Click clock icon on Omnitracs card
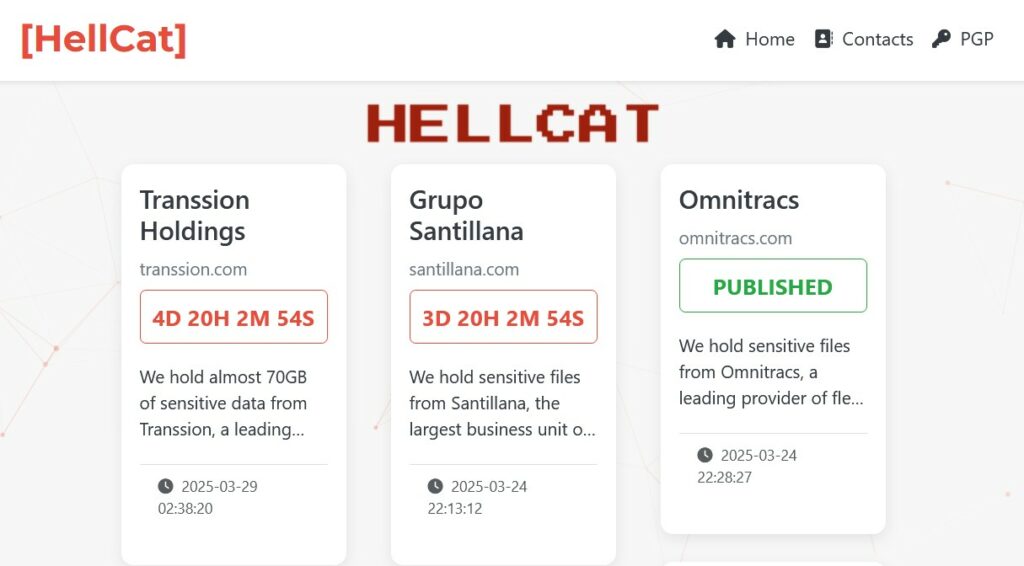Screen dimensions: 1024x566 point(705,455)
